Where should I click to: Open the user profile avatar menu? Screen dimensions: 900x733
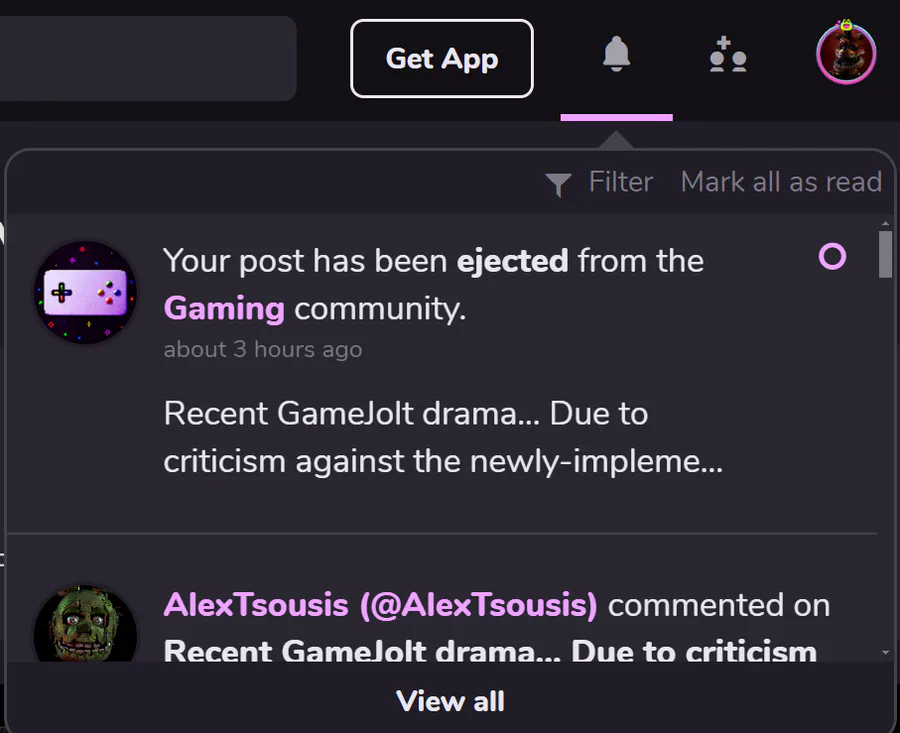(846, 54)
